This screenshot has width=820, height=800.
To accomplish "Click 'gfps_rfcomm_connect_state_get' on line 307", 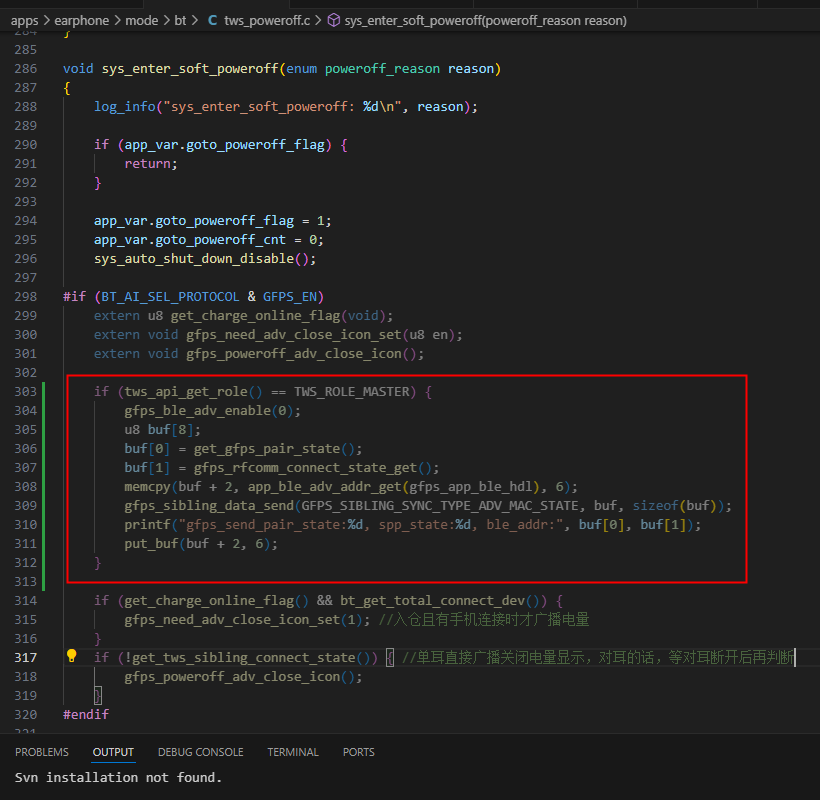I will pyautogui.click(x=305, y=467).
